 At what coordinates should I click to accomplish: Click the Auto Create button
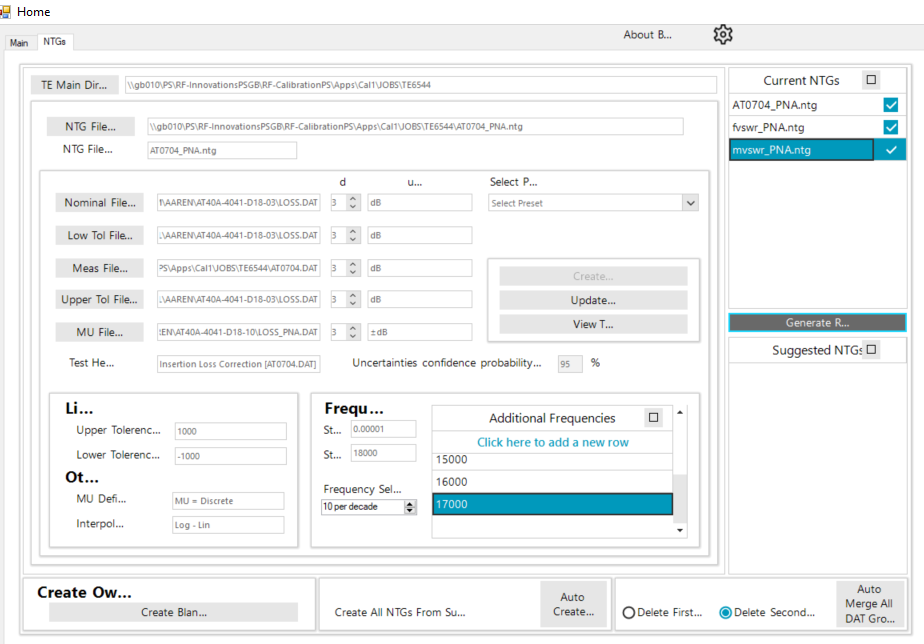click(574, 604)
